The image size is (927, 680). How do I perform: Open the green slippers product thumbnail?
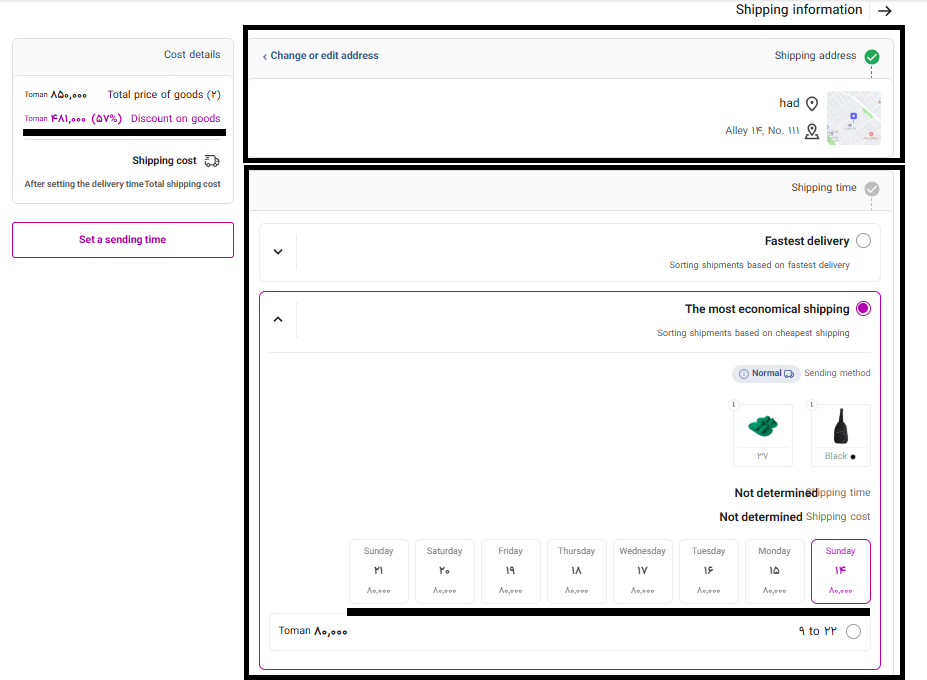click(x=763, y=427)
